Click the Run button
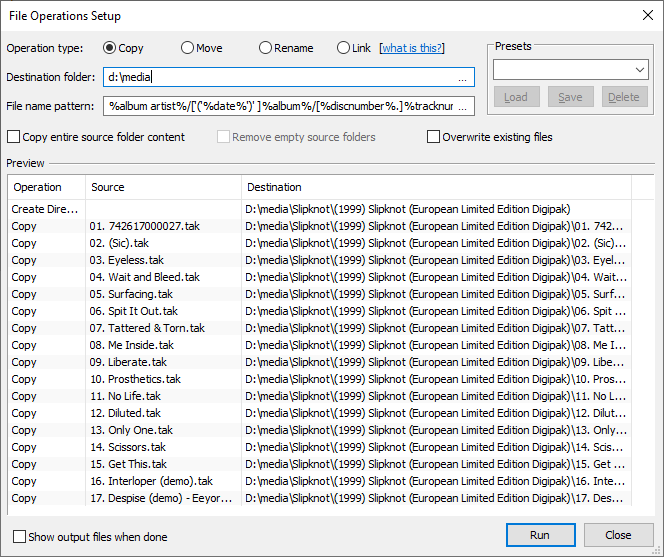The width and height of the screenshot is (664, 557). click(540, 535)
